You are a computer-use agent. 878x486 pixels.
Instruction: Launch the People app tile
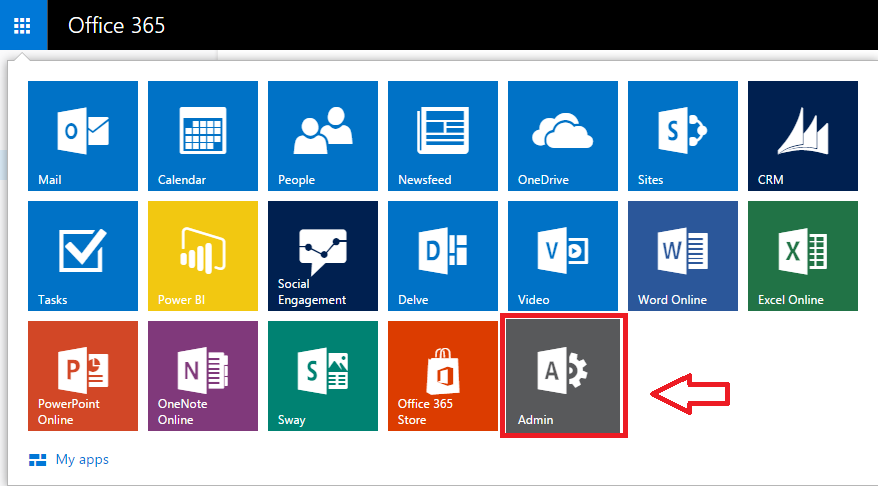click(x=323, y=136)
